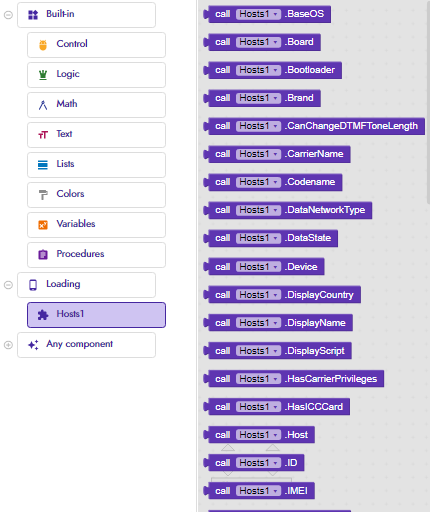
Task: Open Hosts1 dropdown in IMEI block
Action: point(258,491)
